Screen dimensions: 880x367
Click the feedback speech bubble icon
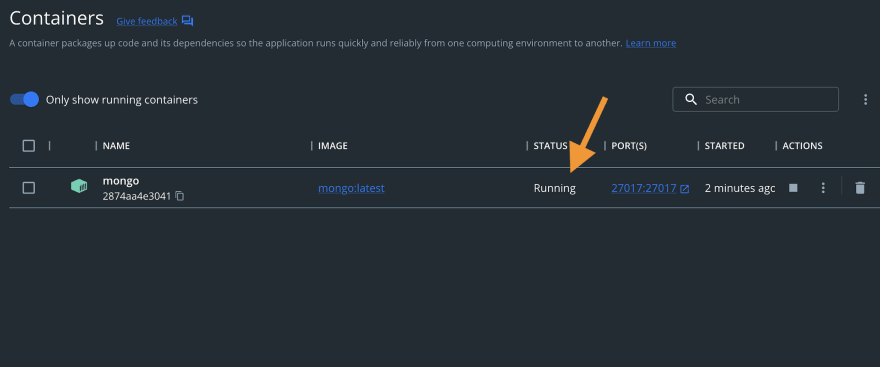pos(187,21)
